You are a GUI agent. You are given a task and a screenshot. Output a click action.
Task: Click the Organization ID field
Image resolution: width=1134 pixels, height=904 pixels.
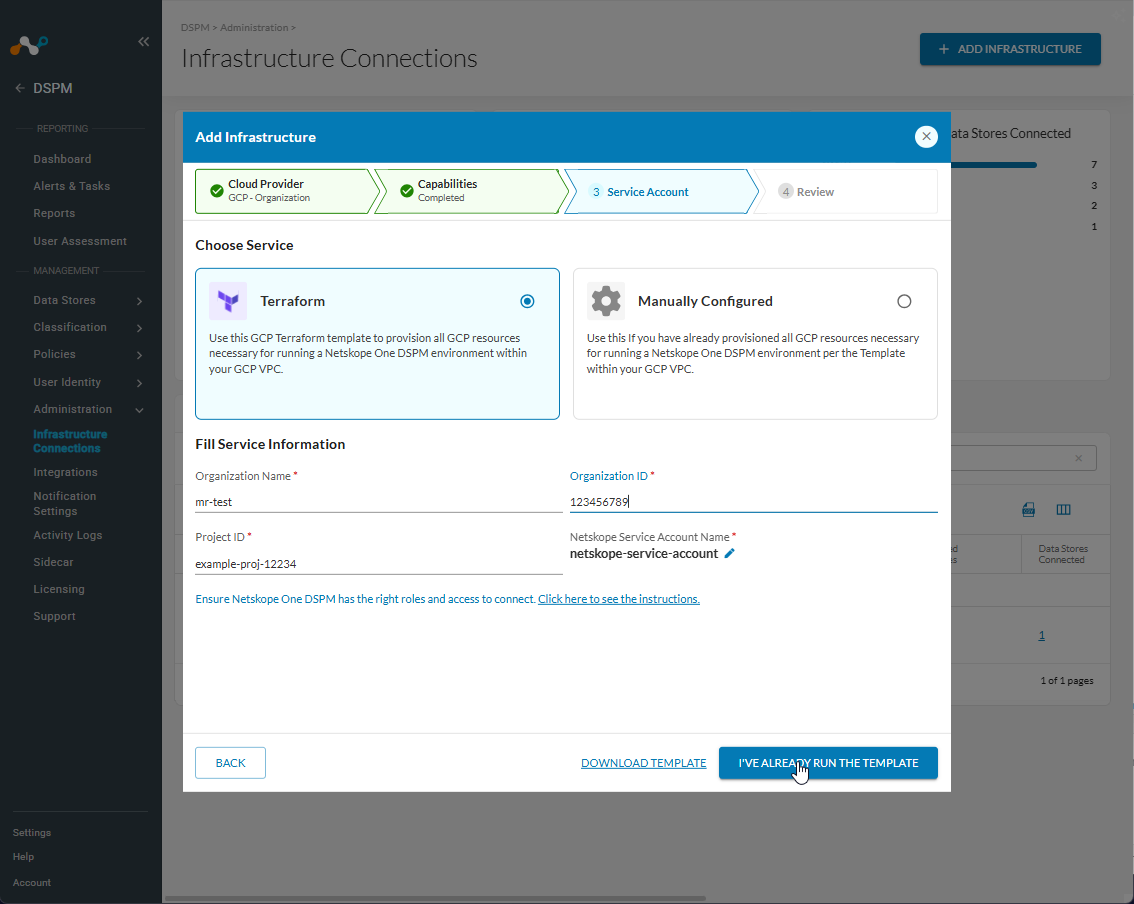[x=754, y=502]
